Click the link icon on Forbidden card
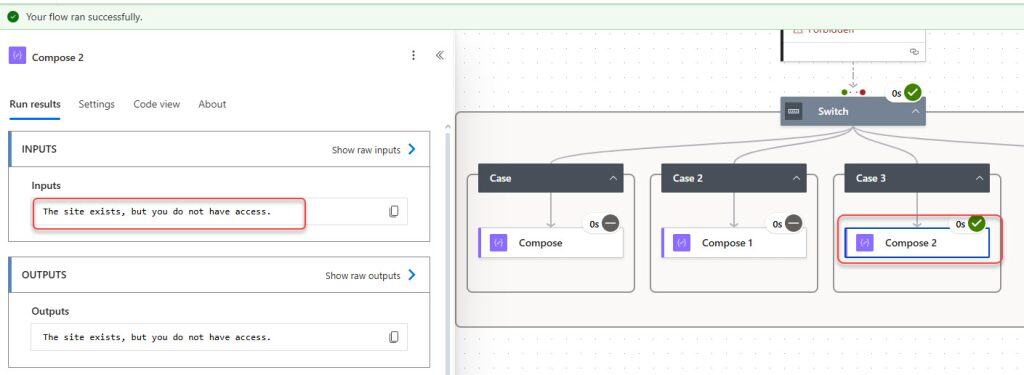The width and height of the screenshot is (1024, 375). [x=914, y=51]
